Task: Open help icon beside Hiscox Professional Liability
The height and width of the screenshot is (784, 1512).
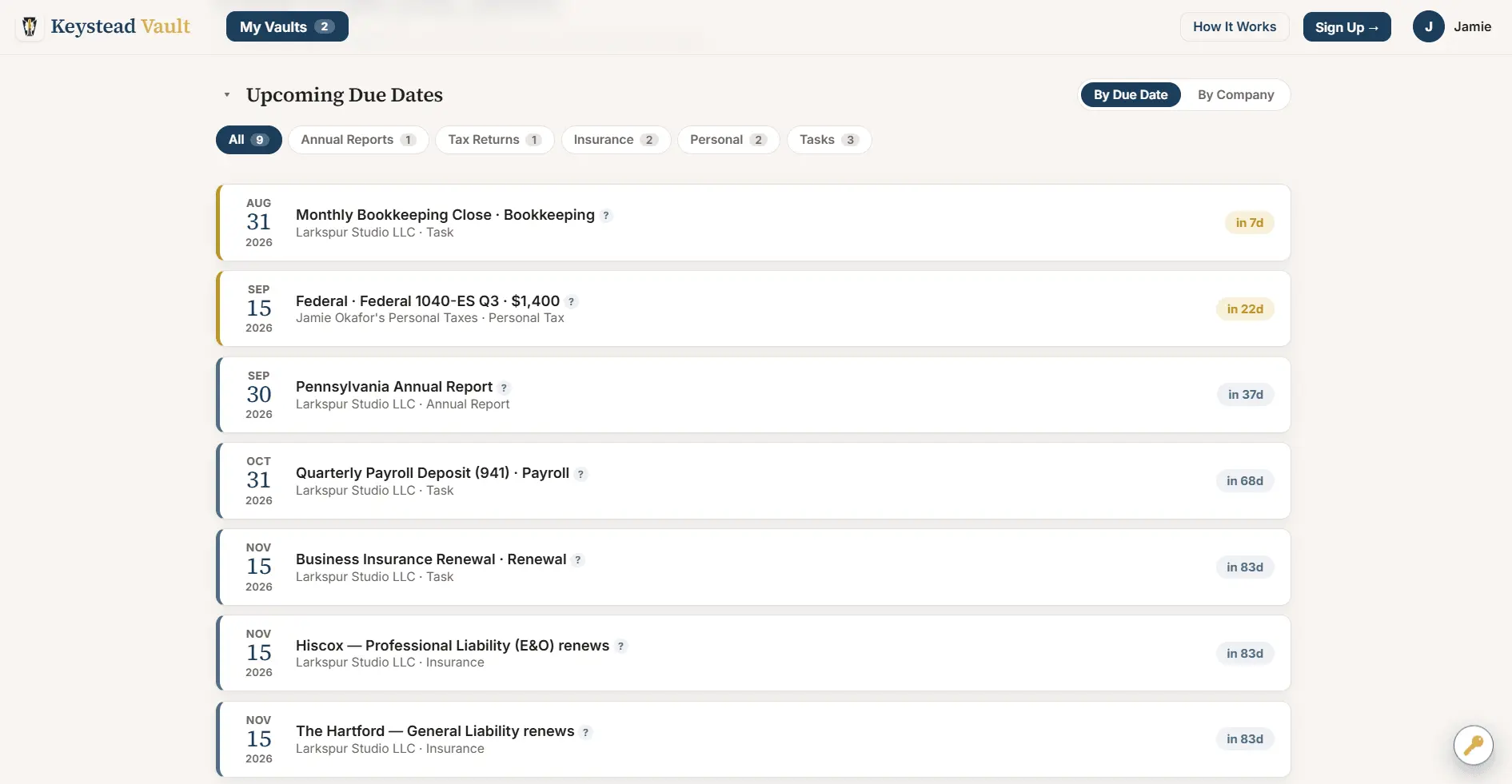Action: click(x=620, y=647)
